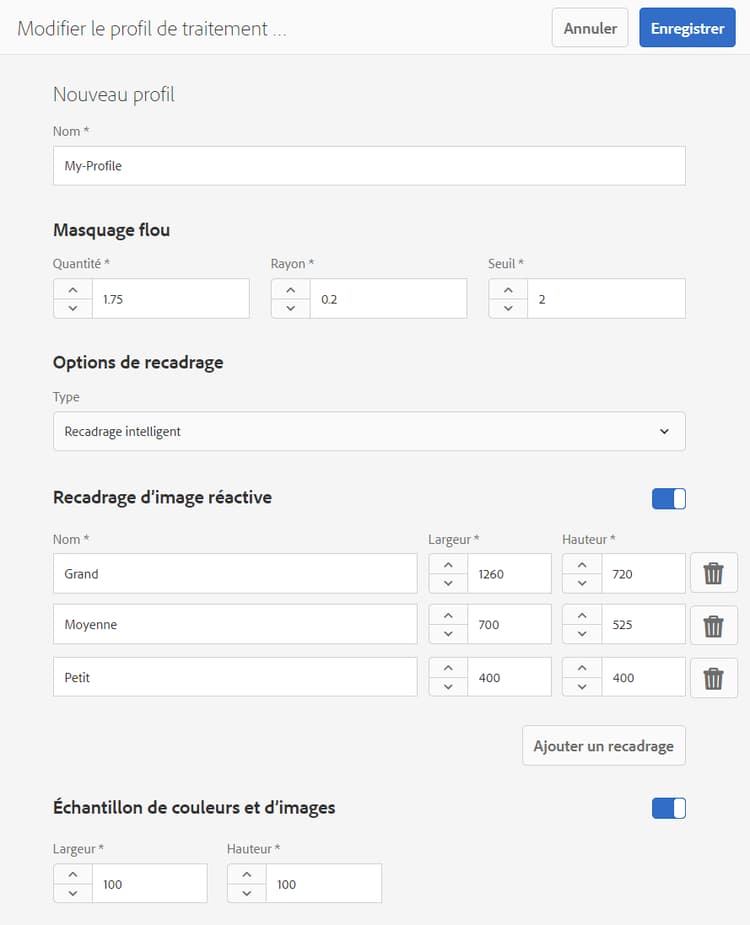Decrease swatch Hauteur with down arrow
The height and width of the screenshot is (925, 750).
tap(246, 893)
